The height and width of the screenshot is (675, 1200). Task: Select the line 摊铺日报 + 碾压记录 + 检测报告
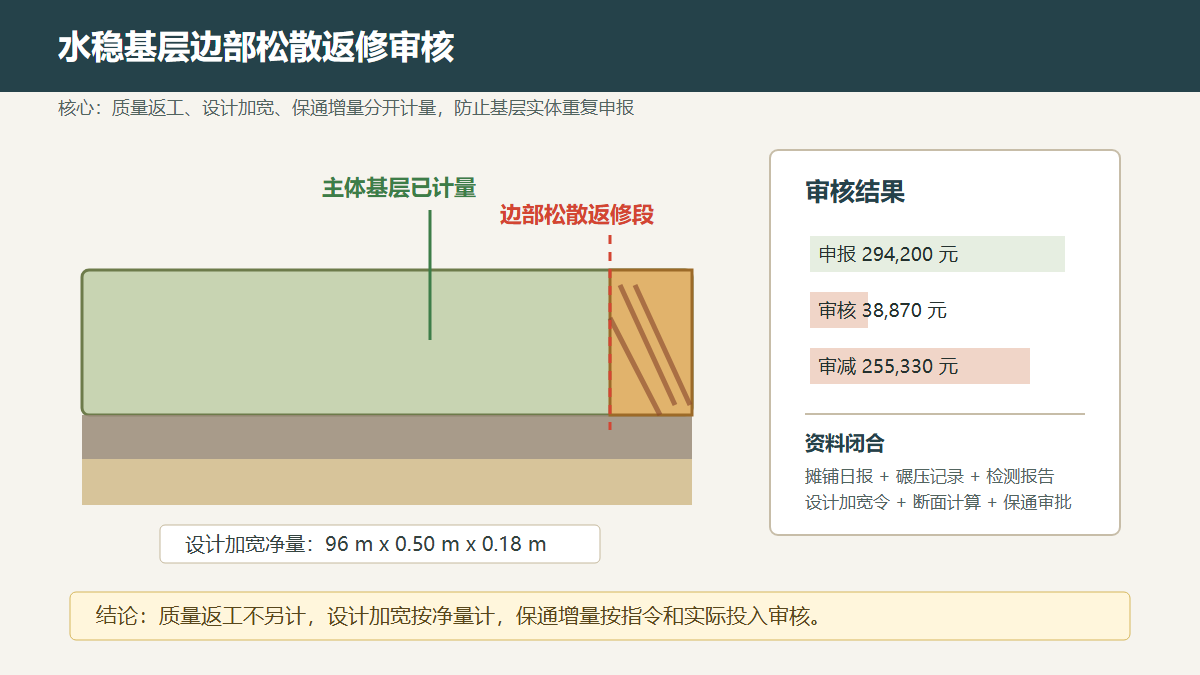[930, 476]
